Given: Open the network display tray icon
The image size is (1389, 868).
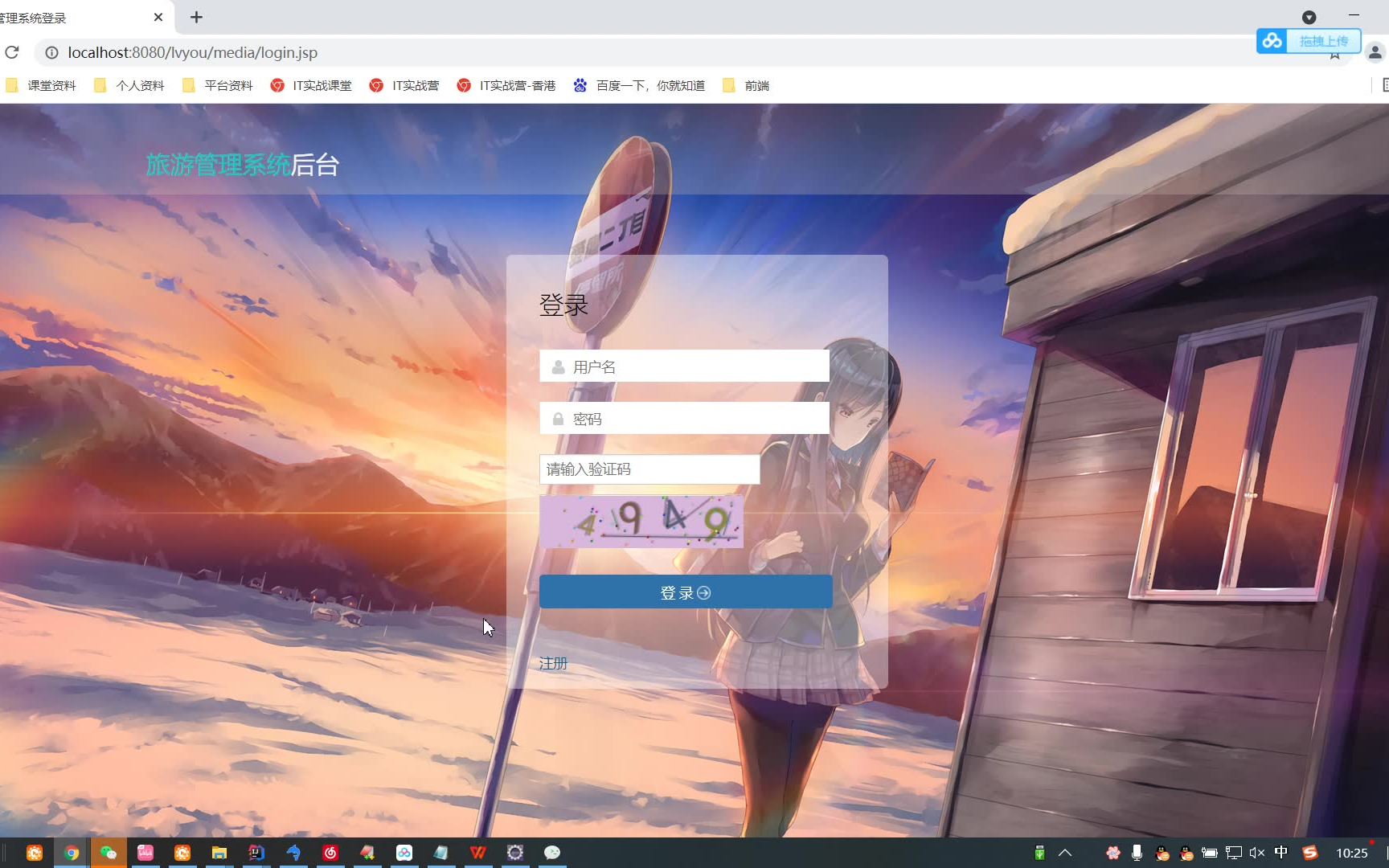Looking at the screenshot, I should (x=1234, y=853).
